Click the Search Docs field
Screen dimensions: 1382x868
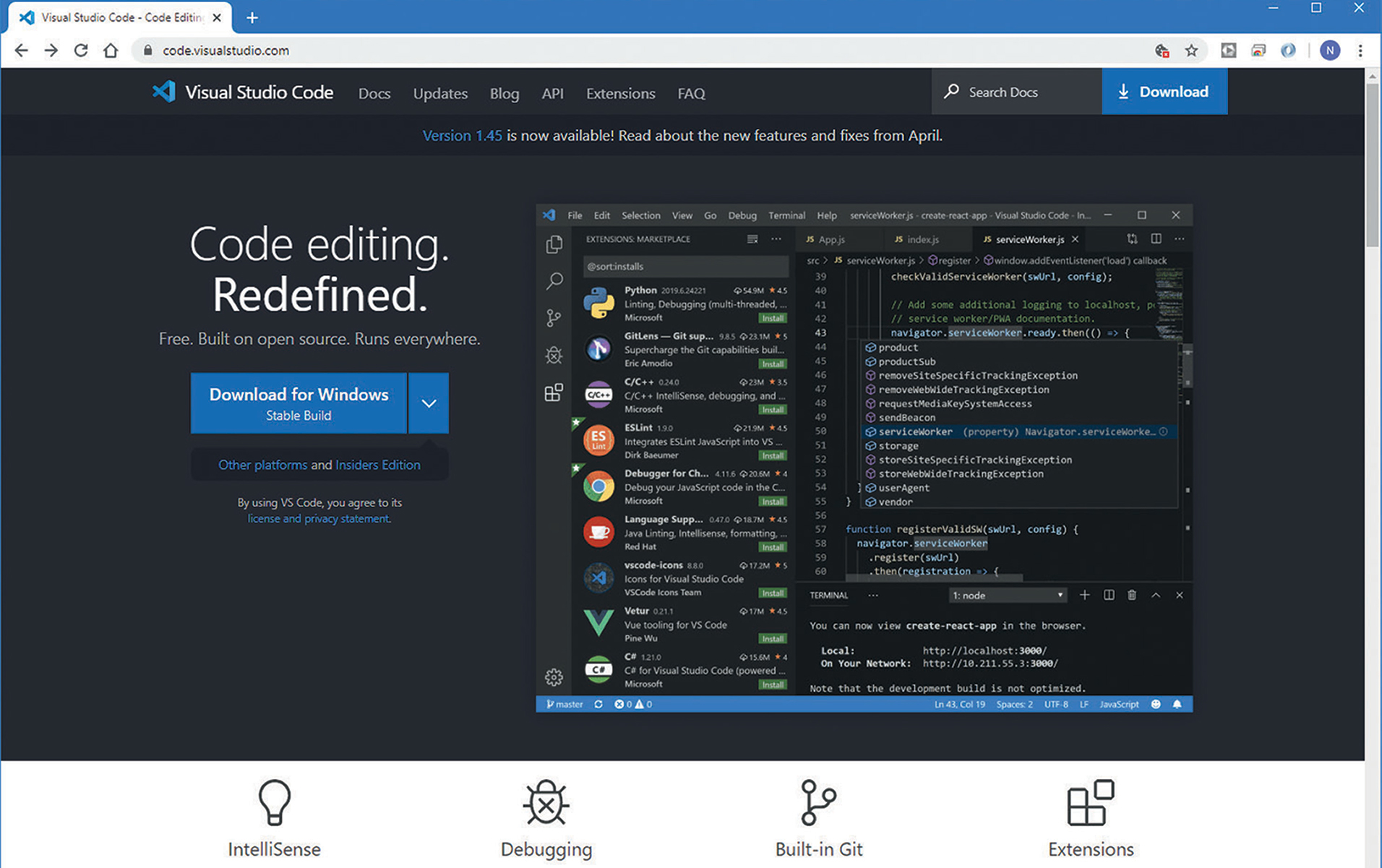1016,92
